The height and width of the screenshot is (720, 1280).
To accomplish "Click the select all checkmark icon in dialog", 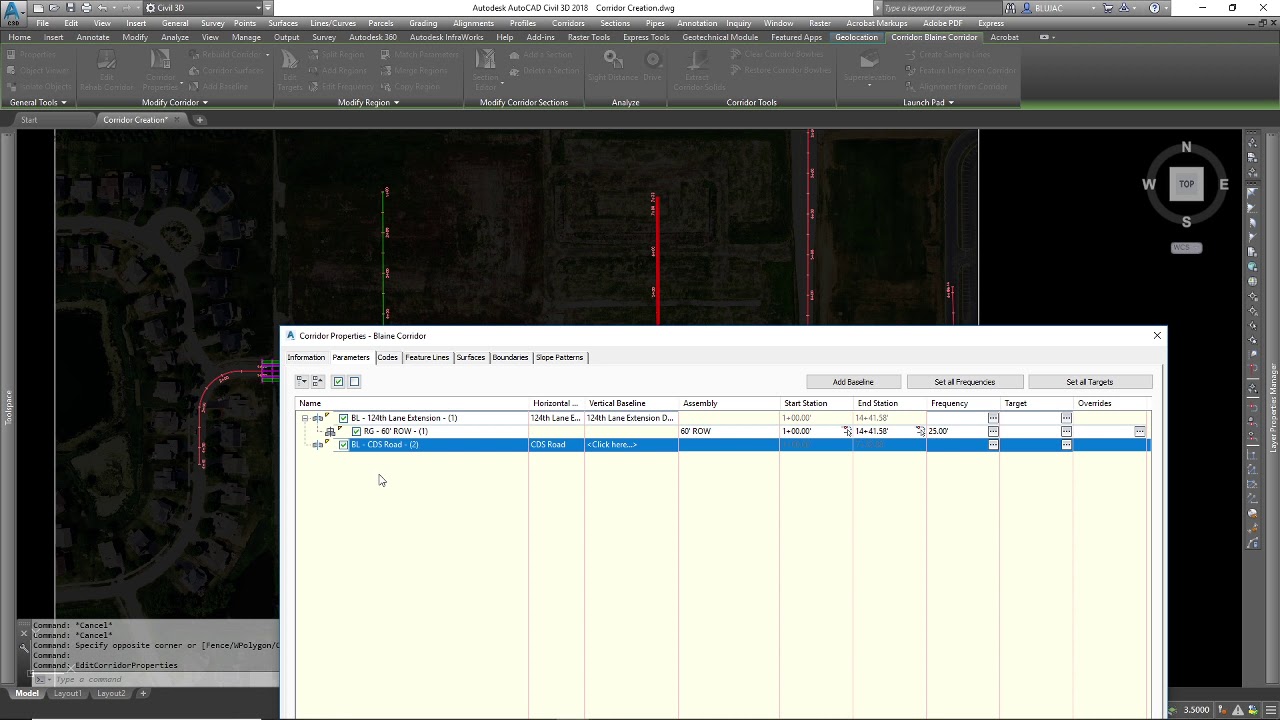I will (x=338, y=381).
